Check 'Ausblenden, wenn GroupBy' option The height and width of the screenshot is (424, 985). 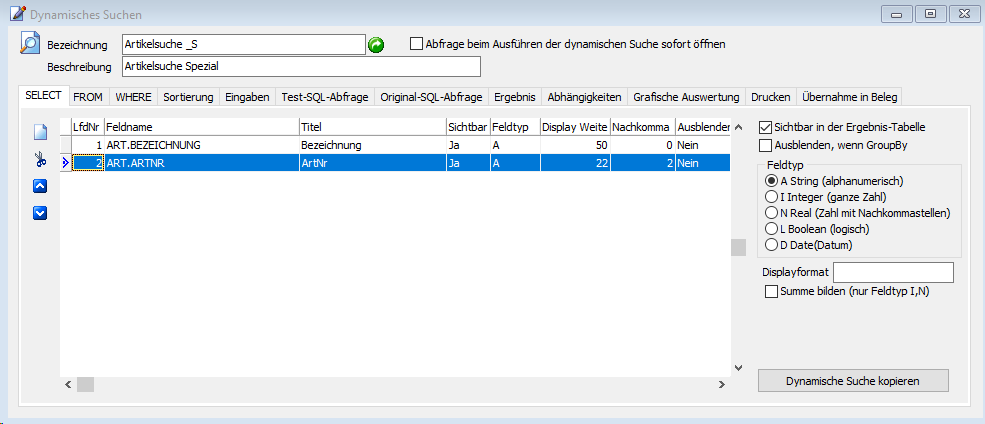coord(766,145)
